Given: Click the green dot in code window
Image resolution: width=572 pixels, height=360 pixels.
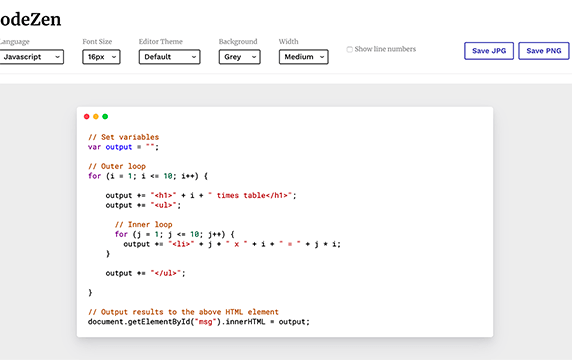Looking at the screenshot, I should [x=105, y=116].
